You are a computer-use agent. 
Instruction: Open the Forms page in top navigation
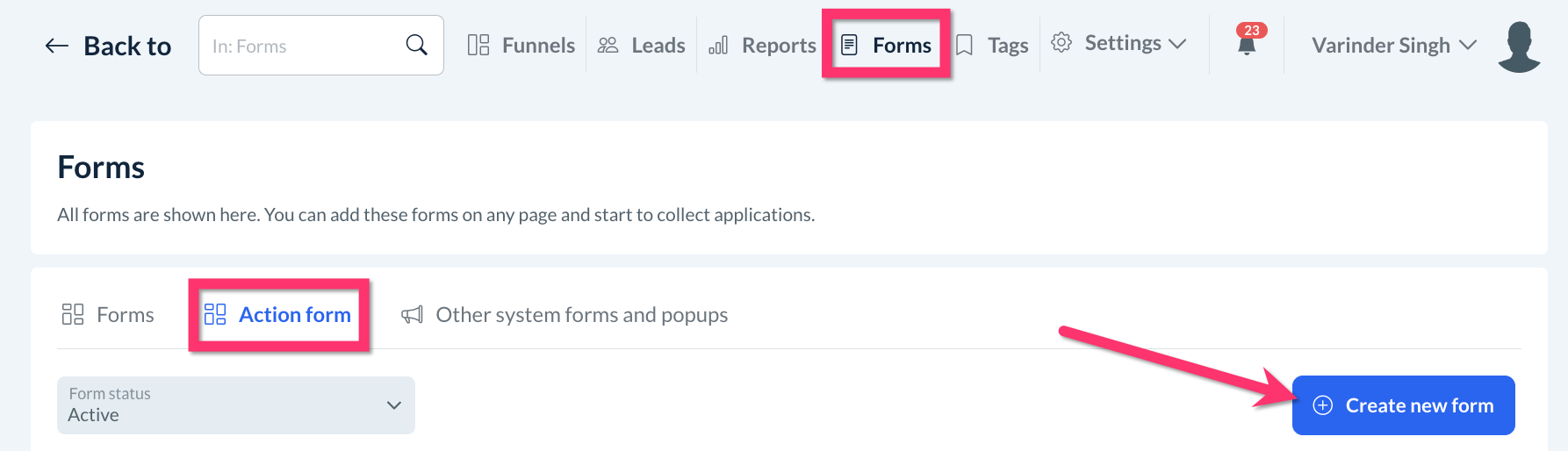[887, 45]
